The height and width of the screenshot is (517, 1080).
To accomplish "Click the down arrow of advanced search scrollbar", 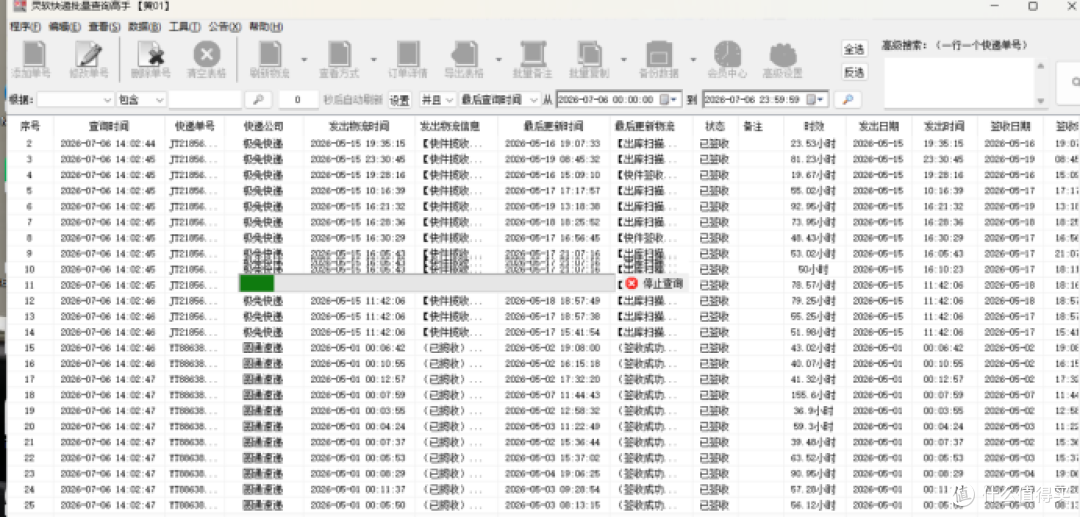I will 1040,101.
